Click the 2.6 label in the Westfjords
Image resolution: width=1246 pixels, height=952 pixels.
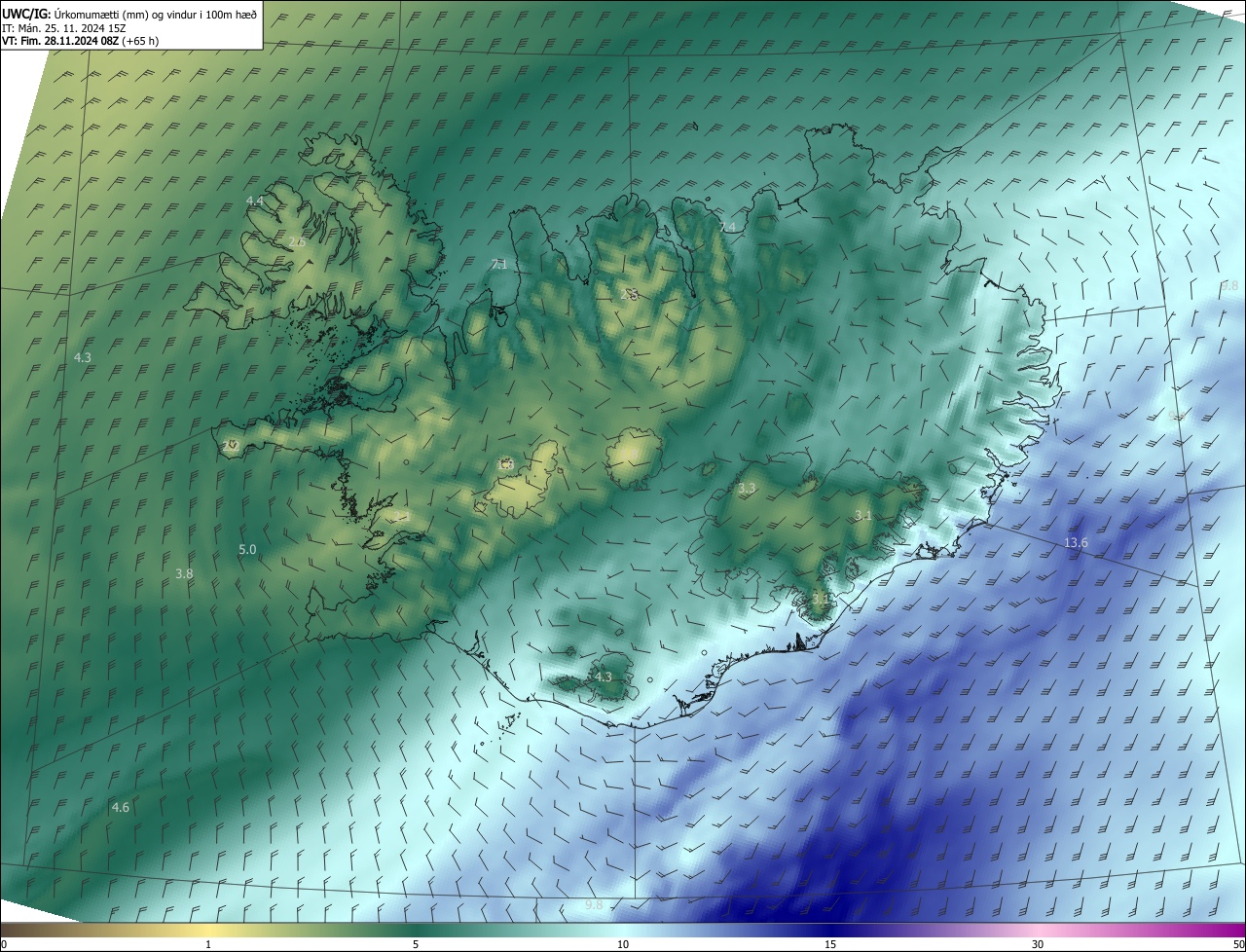(x=297, y=242)
